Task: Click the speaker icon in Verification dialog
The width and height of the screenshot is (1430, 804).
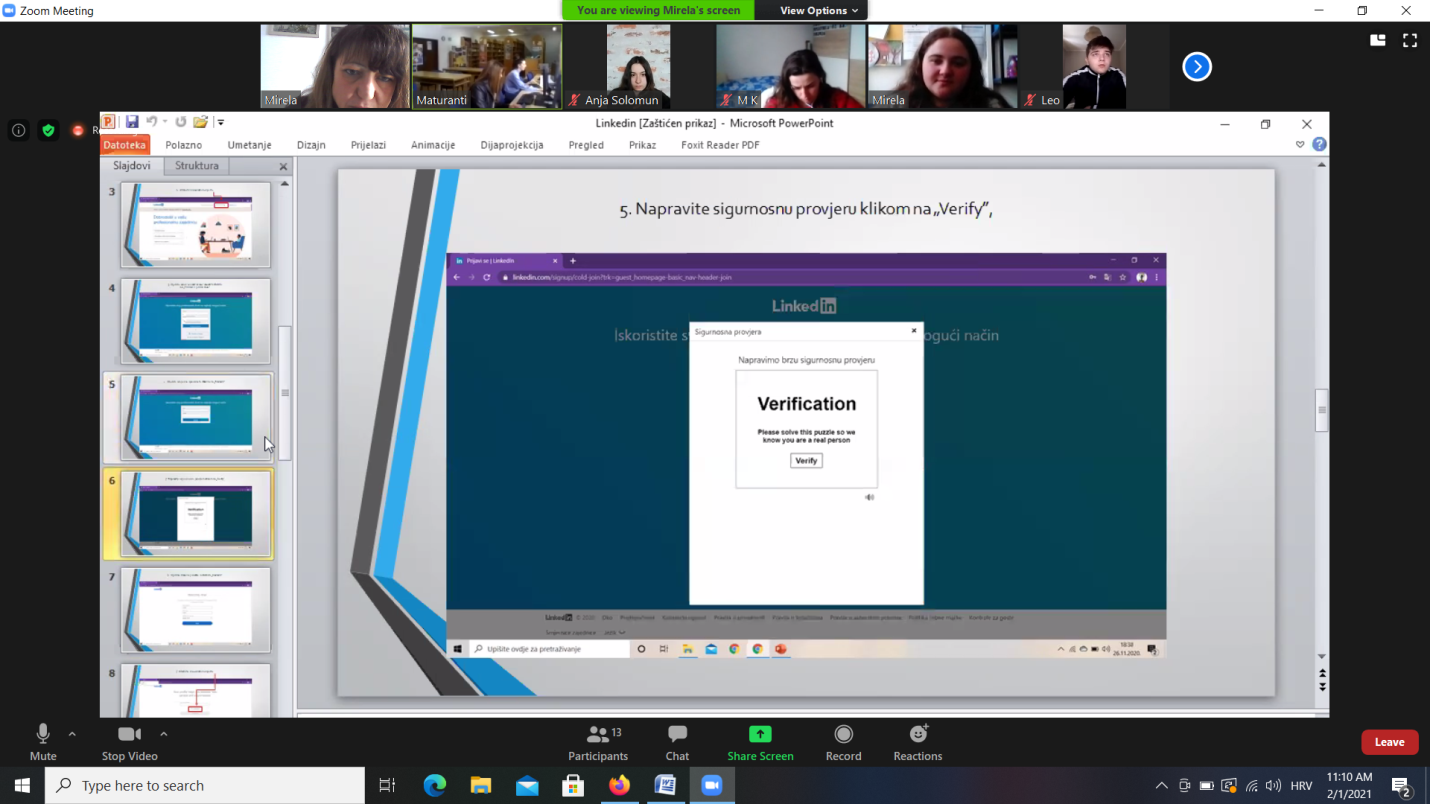Action: 869,497
